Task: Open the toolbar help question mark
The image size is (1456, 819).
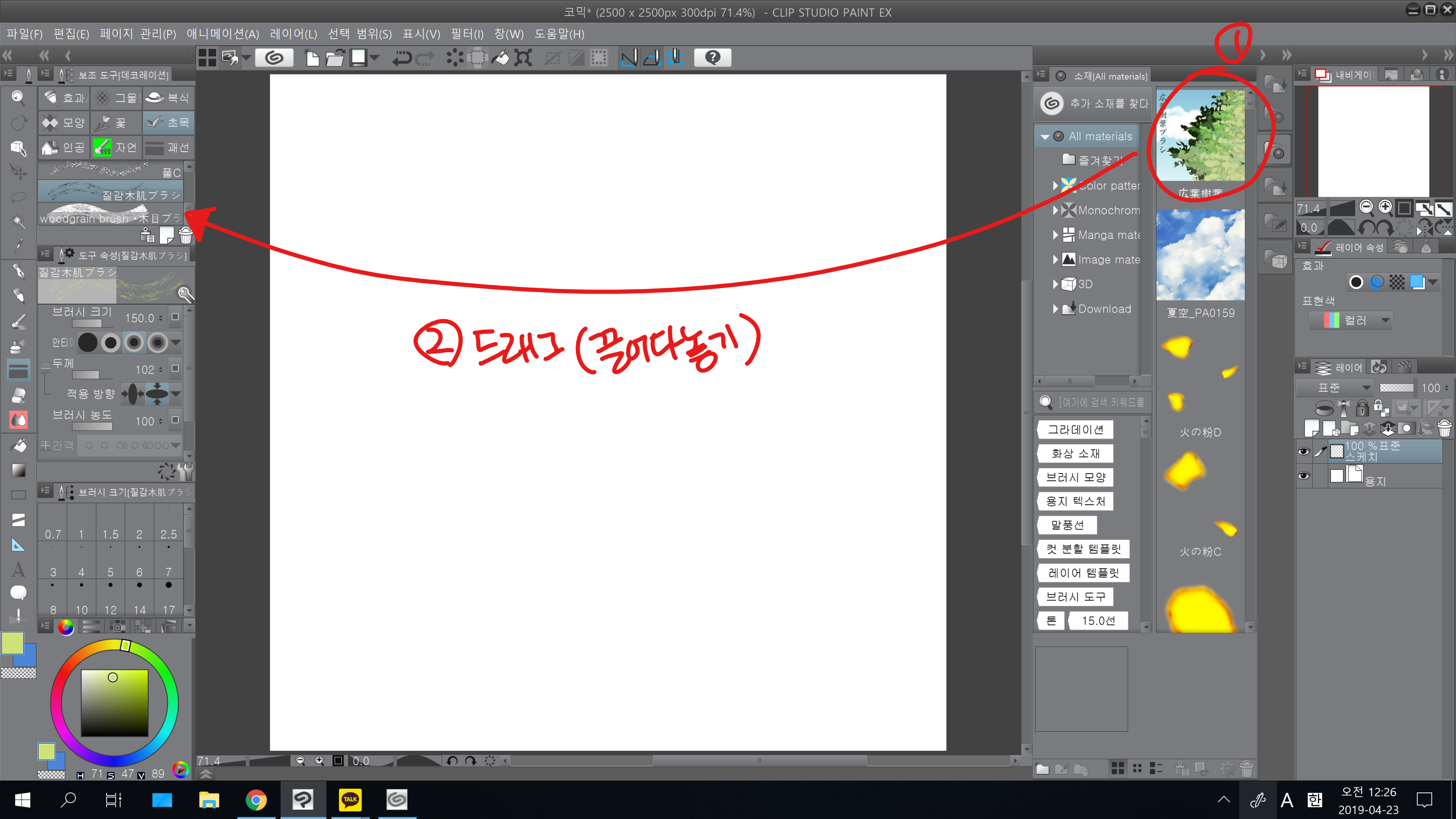Action: (713, 58)
